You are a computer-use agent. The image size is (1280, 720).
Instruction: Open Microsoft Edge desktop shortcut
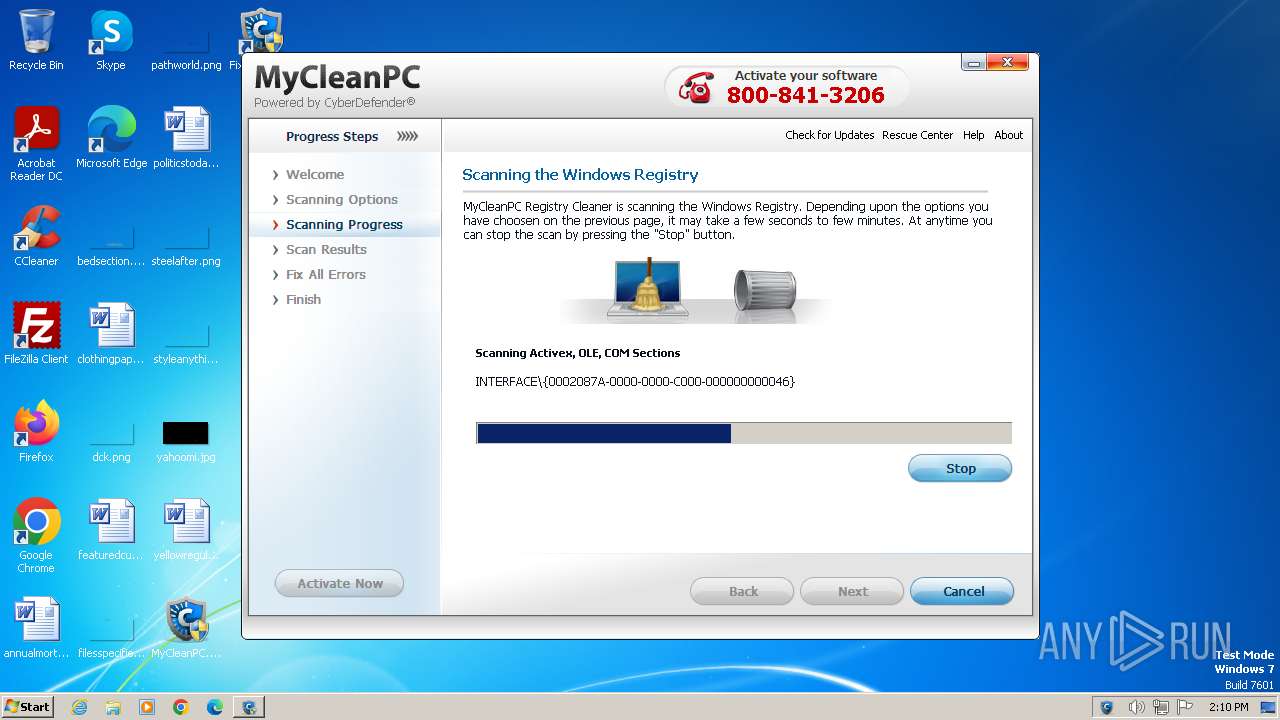coord(111,137)
